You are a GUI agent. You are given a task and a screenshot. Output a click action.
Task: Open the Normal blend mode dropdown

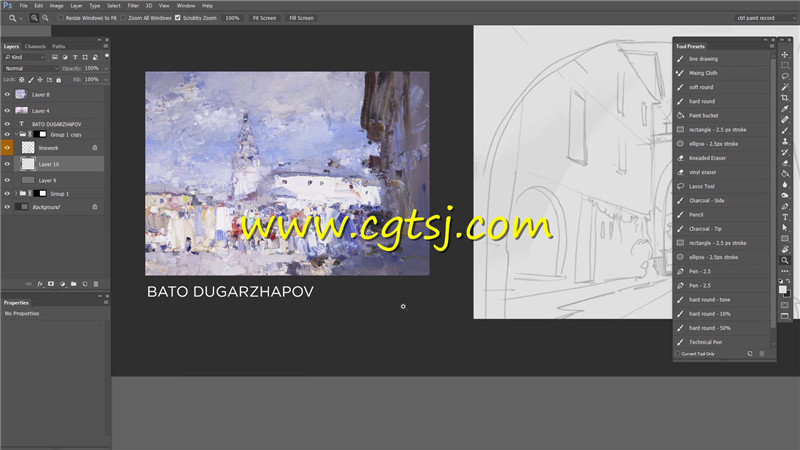(31, 68)
